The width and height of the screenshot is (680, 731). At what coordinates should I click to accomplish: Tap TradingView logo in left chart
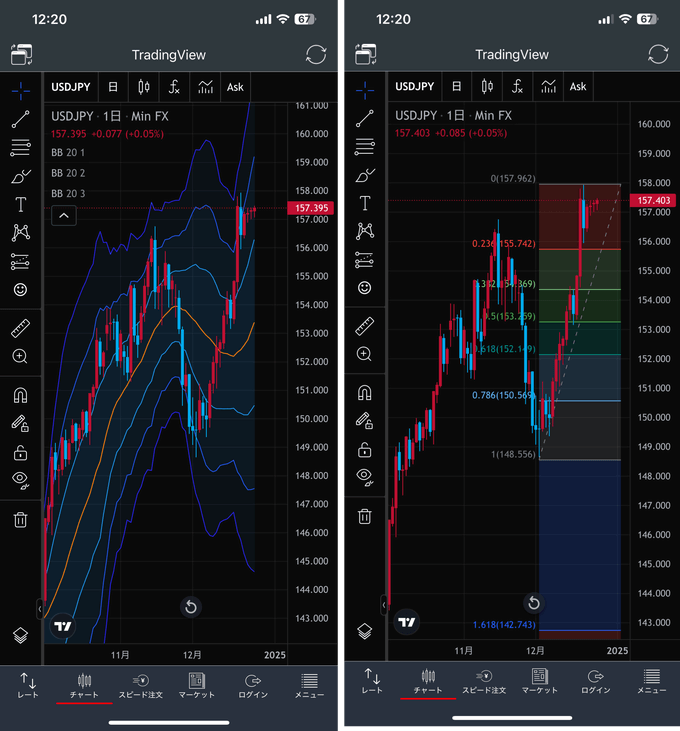pos(62,626)
